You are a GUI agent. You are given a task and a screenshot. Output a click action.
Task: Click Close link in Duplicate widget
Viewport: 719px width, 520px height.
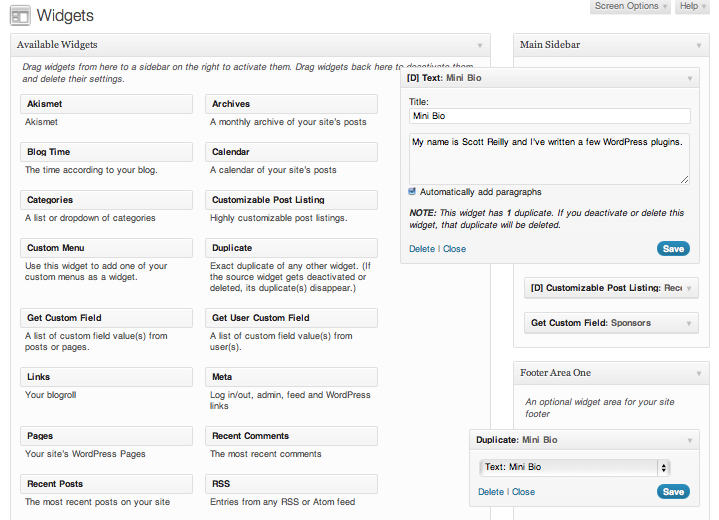[x=523, y=492]
